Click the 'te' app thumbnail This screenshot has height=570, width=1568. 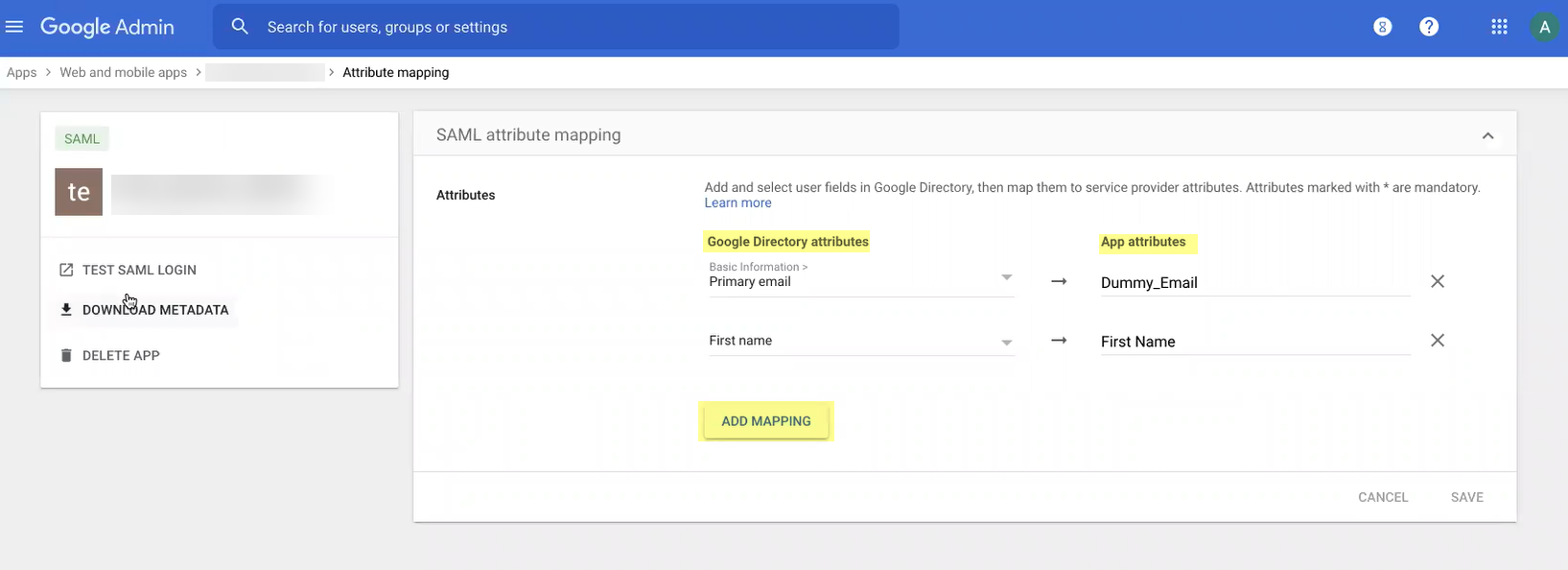click(x=79, y=192)
